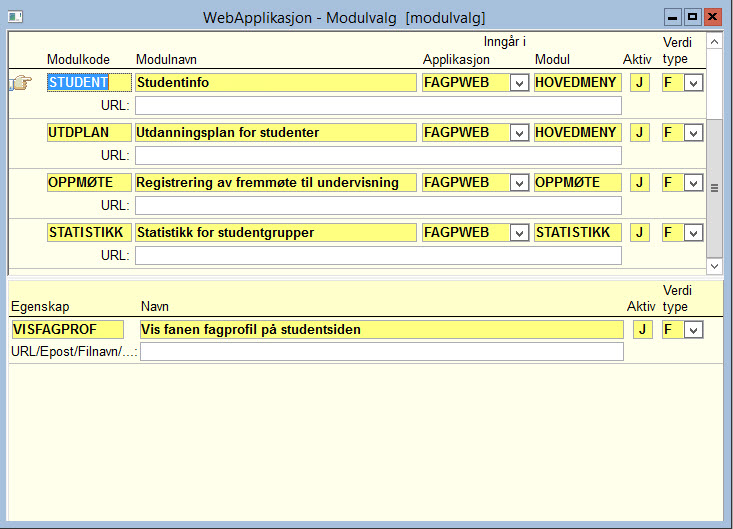Click Vis fanen fagprofil på studentsiden field
Viewport: 733px width, 529px height.
pyautogui.click(x=381, y=330)
